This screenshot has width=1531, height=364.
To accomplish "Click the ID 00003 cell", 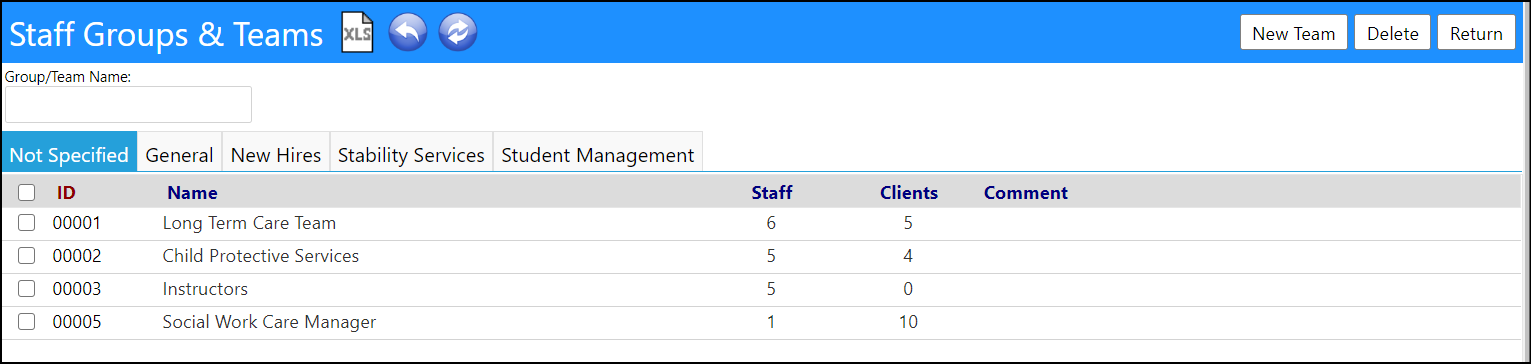I will click(x=77, y=289).
